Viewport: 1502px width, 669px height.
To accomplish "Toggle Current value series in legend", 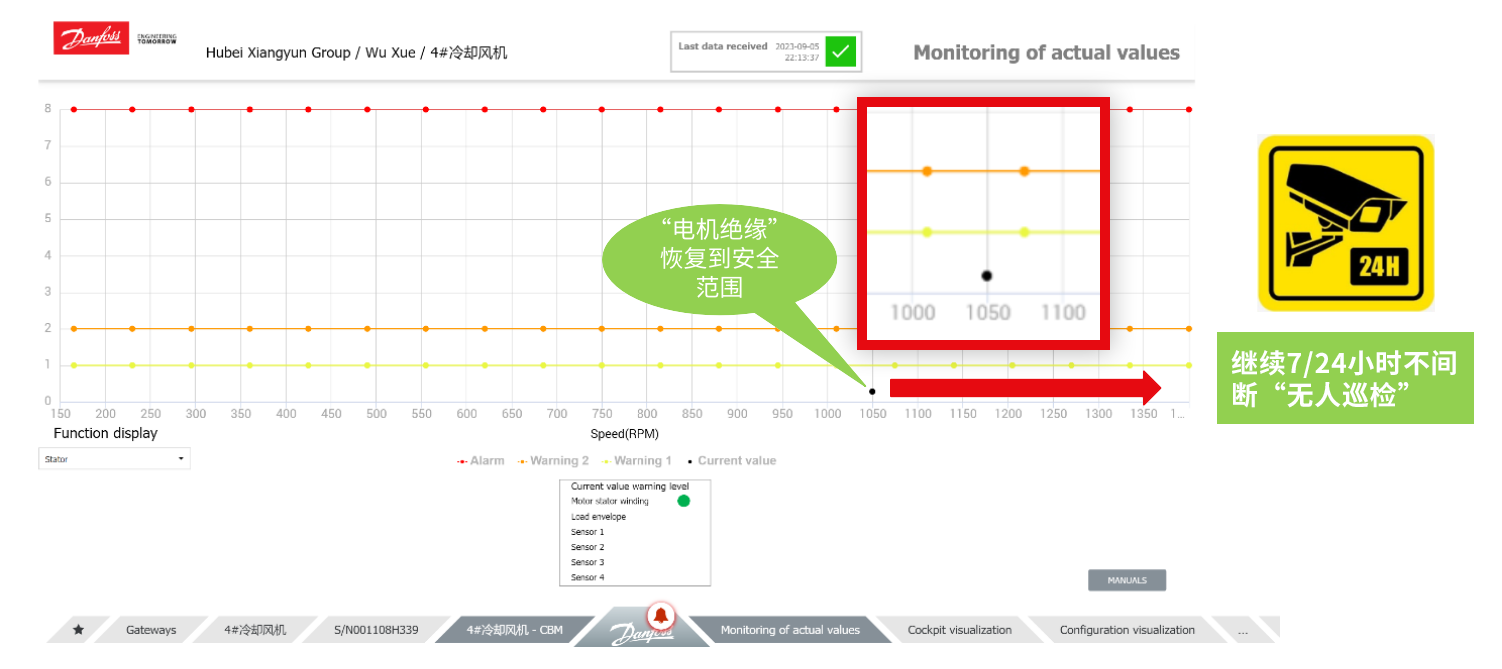I will click(x=731, y=461).
